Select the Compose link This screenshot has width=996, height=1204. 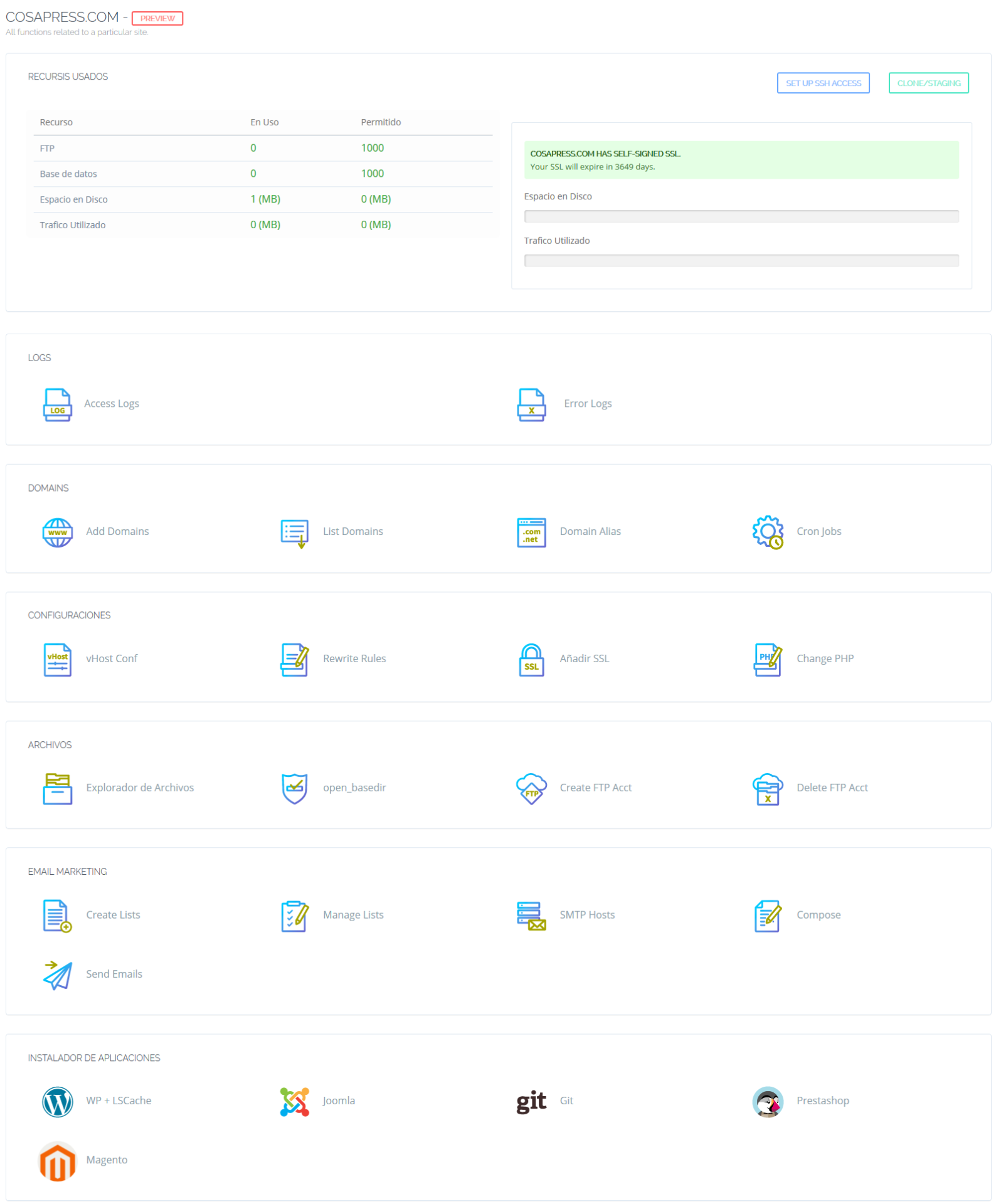click(819, 916)
